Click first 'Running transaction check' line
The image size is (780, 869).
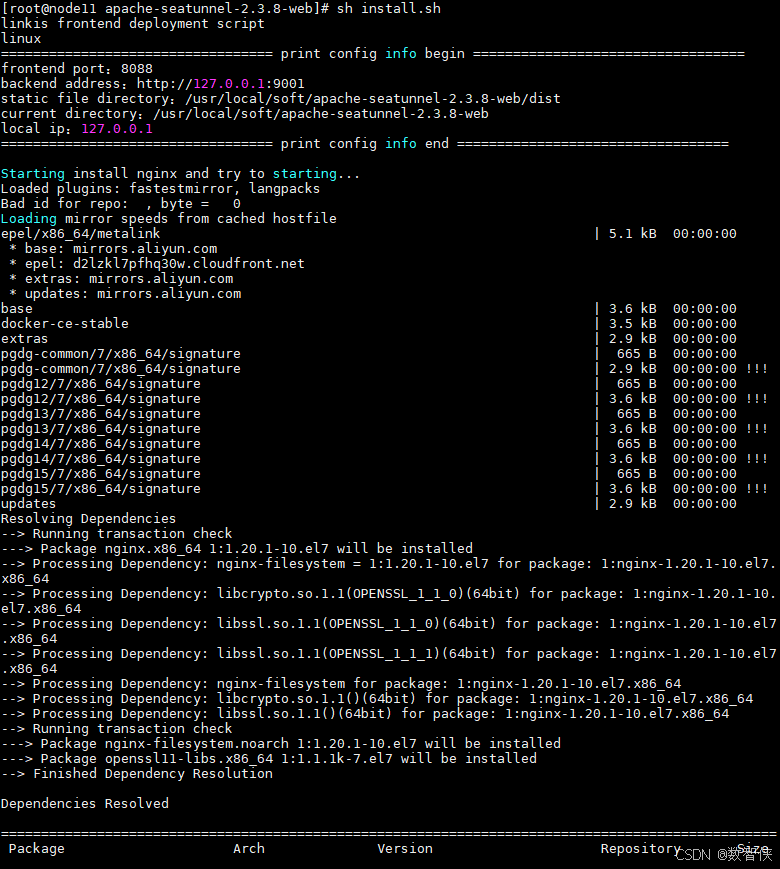116,533
